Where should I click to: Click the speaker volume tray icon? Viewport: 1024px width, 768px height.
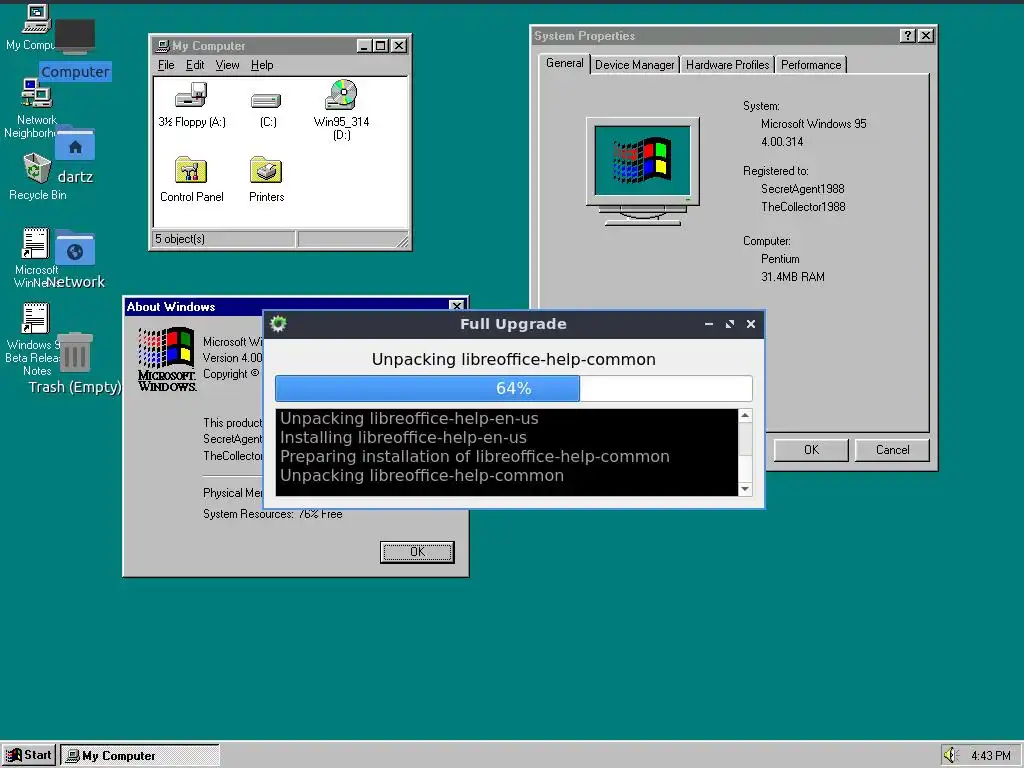(950, 755)
